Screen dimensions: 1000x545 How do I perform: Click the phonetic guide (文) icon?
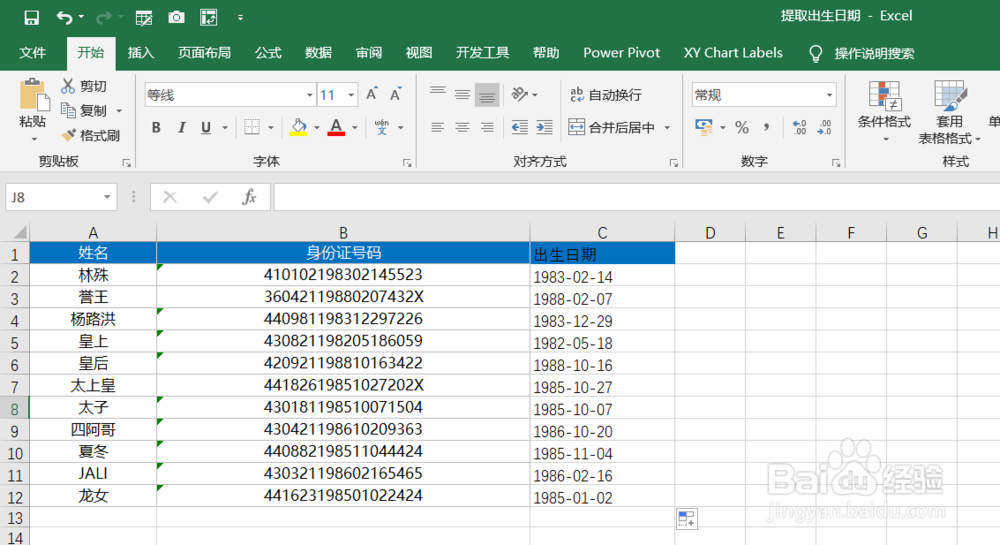point(381,127)
